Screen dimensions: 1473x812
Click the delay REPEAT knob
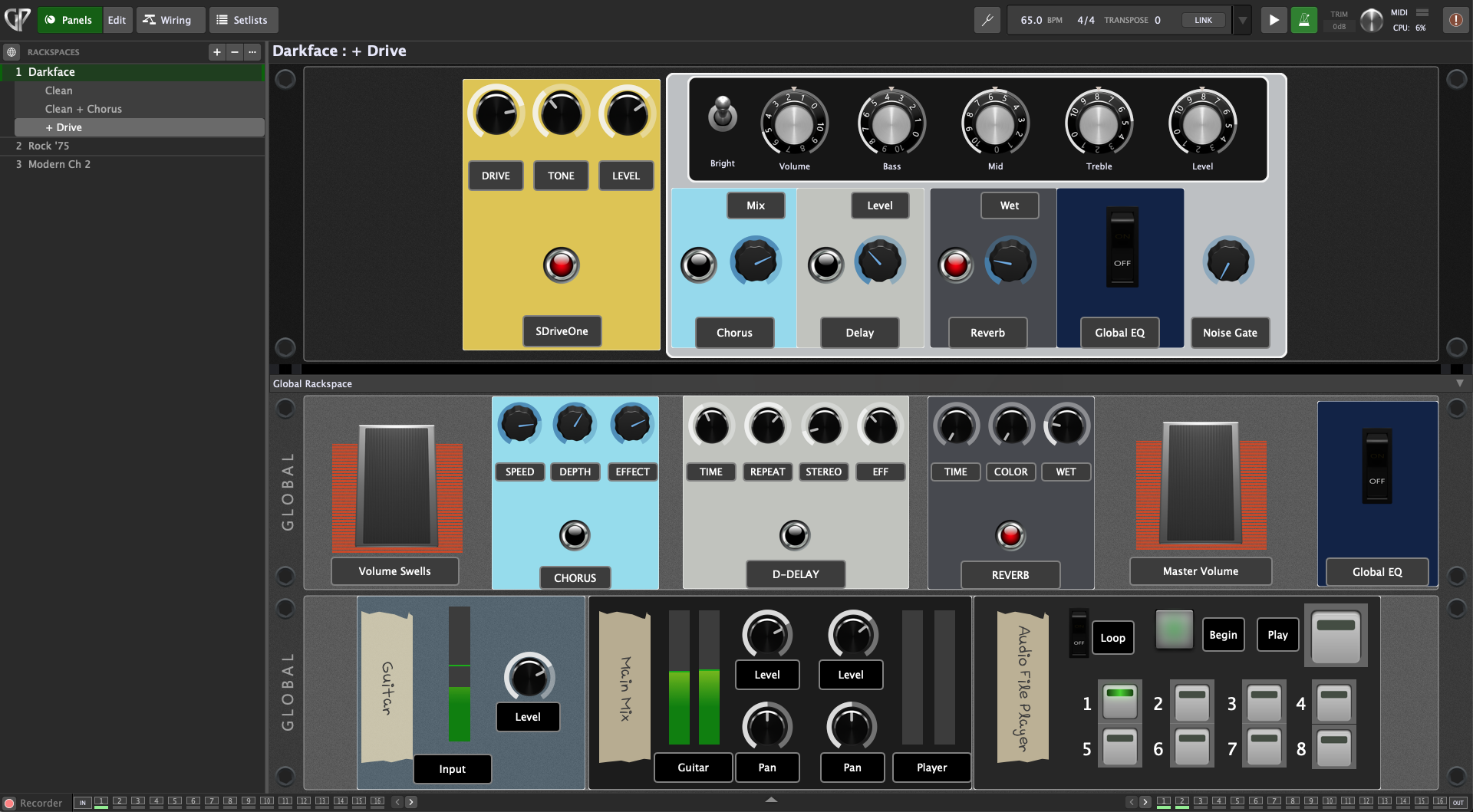point(767,425)
